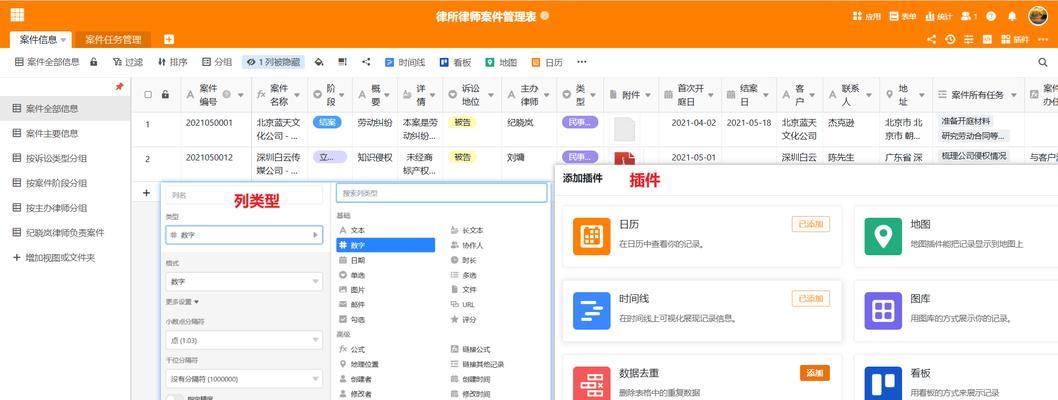1058x400 pixels.
Task: Toggle the switch at column panel bottom
Action: click(x=174, y=397)
